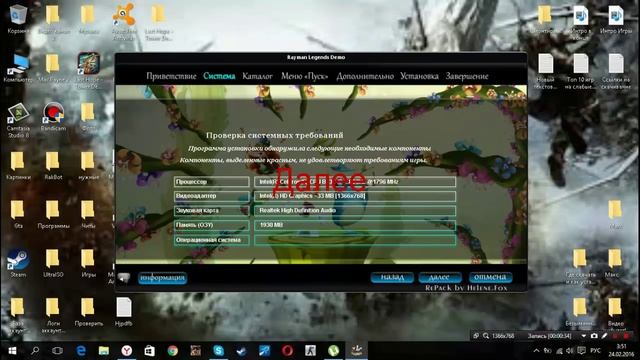Open volume control in system tray
Image resolution: width=640 pixels, height=360 pixels.
point(570,351)
